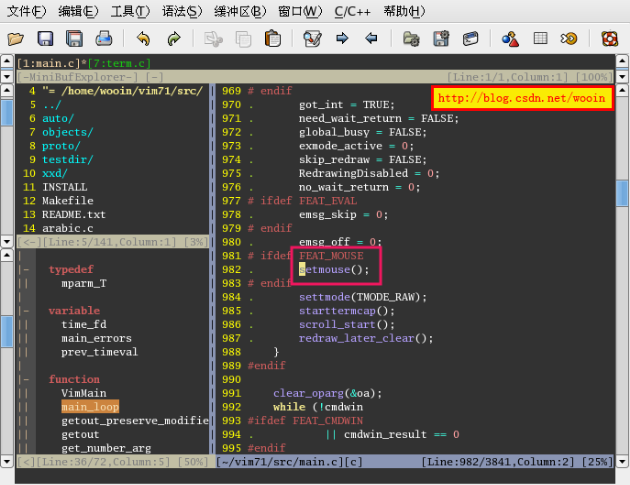Open Find and Replace from the toolbar
This screenshot has width=630, height=485.
312,39
